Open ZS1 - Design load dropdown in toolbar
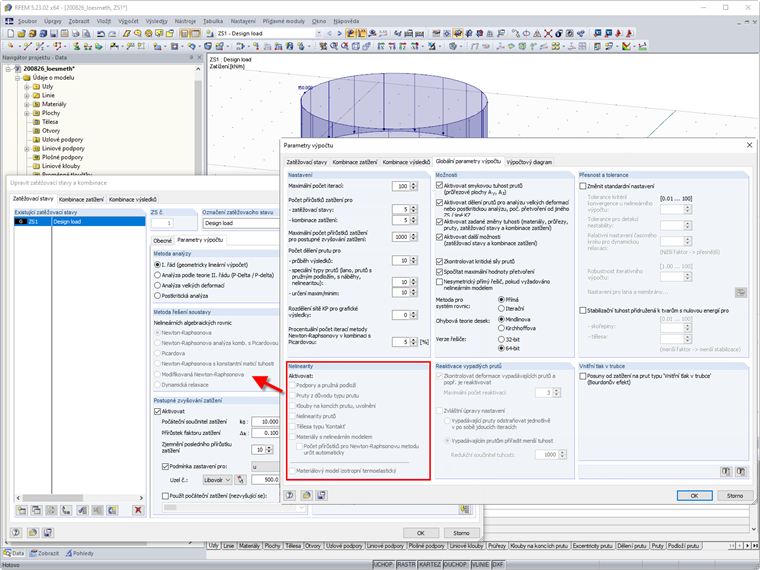 pos(319,33)
